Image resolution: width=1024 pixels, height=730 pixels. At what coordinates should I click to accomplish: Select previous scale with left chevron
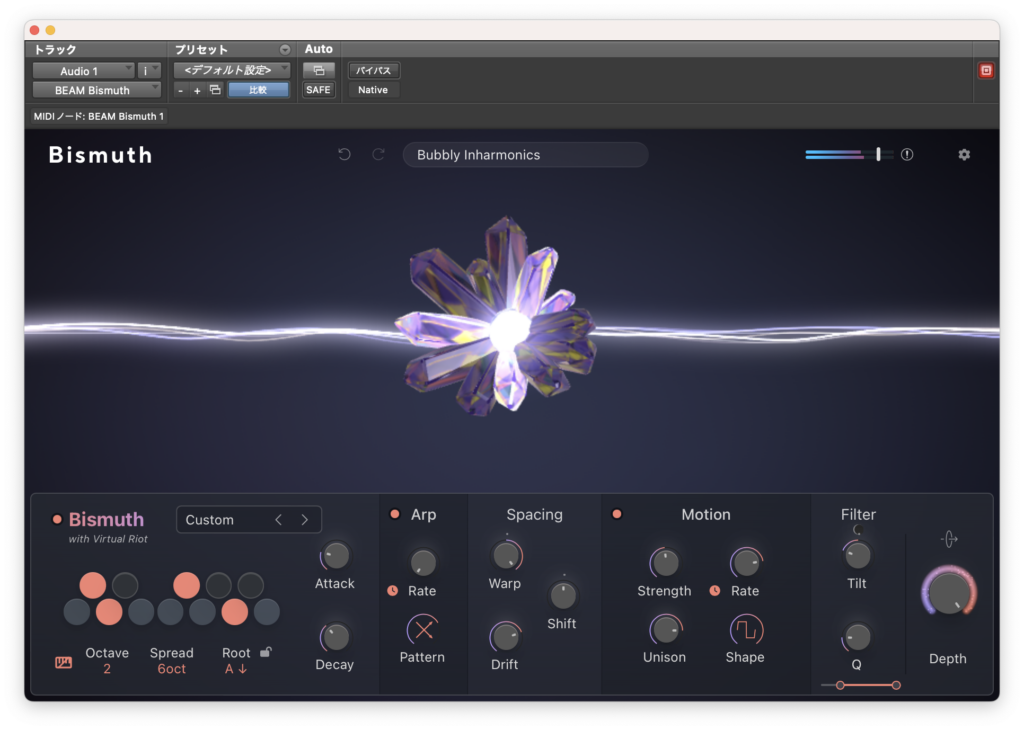[279, 520]
